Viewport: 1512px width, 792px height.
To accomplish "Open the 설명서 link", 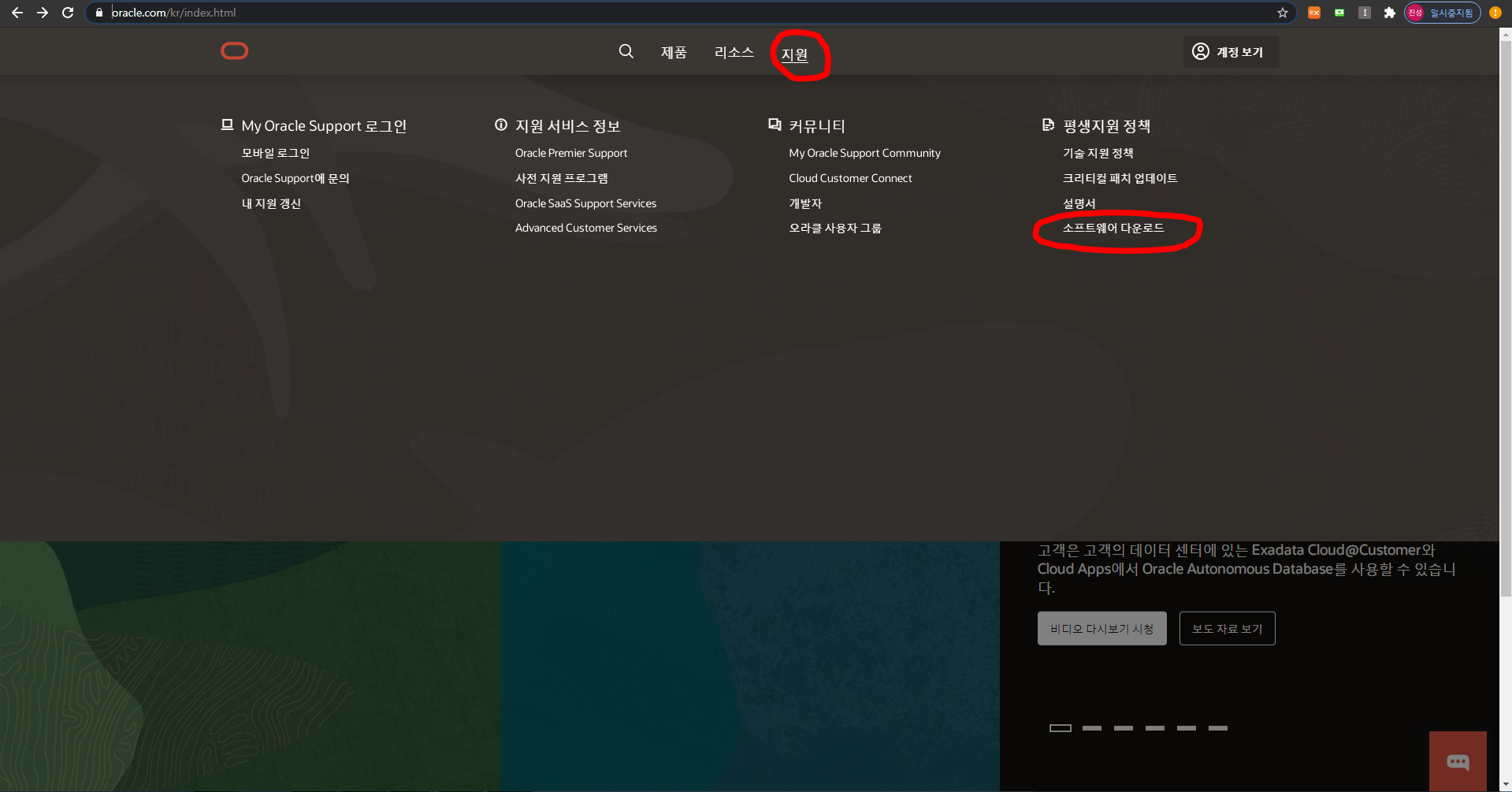I will pos(1079,203).
